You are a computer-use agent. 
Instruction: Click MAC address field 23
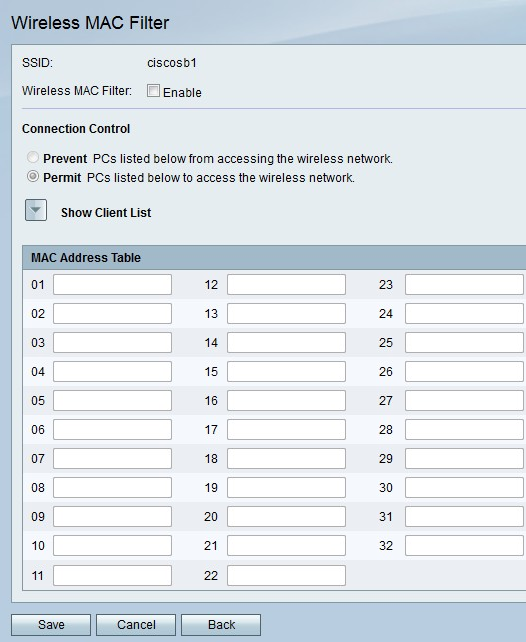464,285
